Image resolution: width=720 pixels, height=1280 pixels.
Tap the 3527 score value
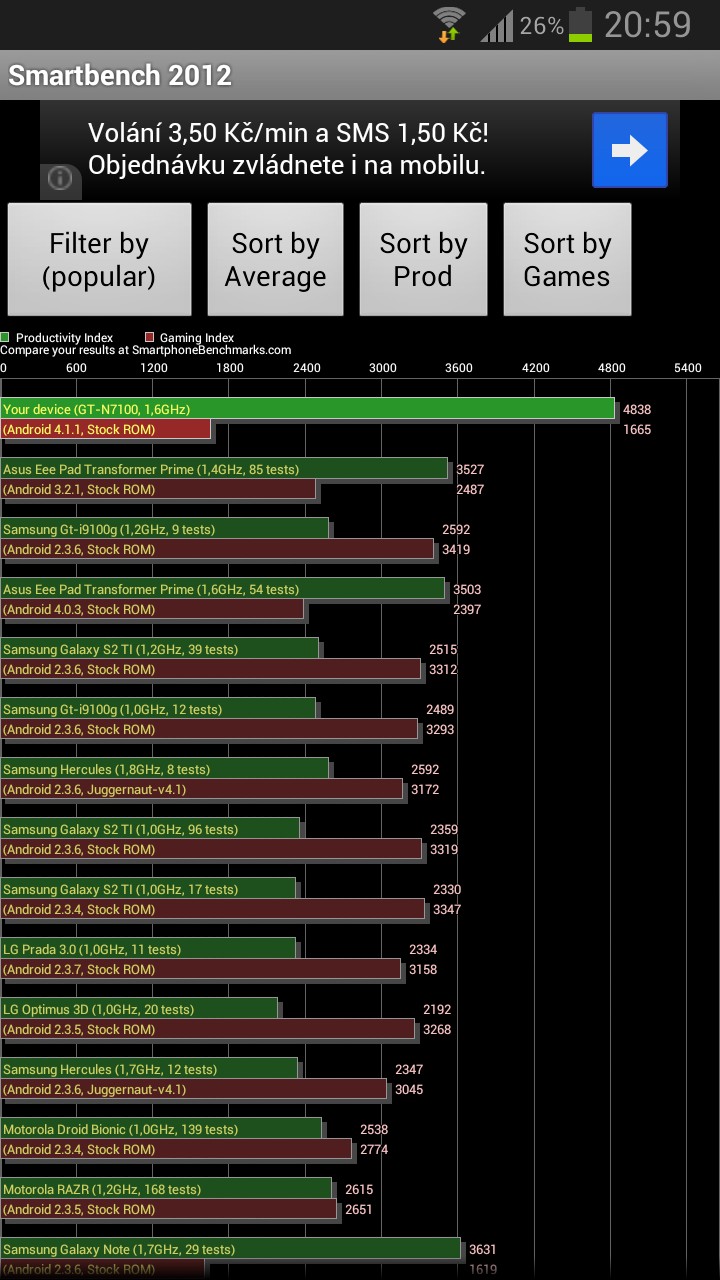click(470, 470)
